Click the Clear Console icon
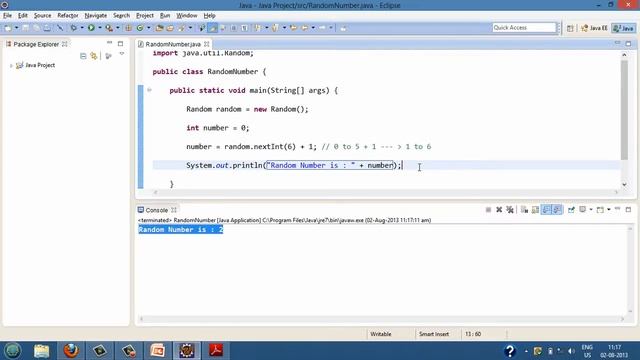The width and height of the screenshot is (640, 360). click(524, 210)
